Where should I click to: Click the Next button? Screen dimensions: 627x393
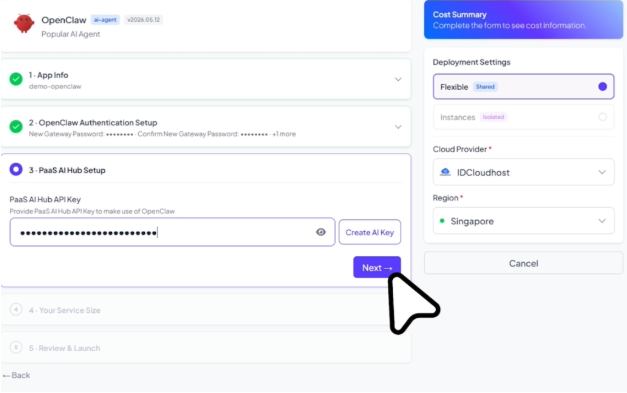(x=377, y=267)
